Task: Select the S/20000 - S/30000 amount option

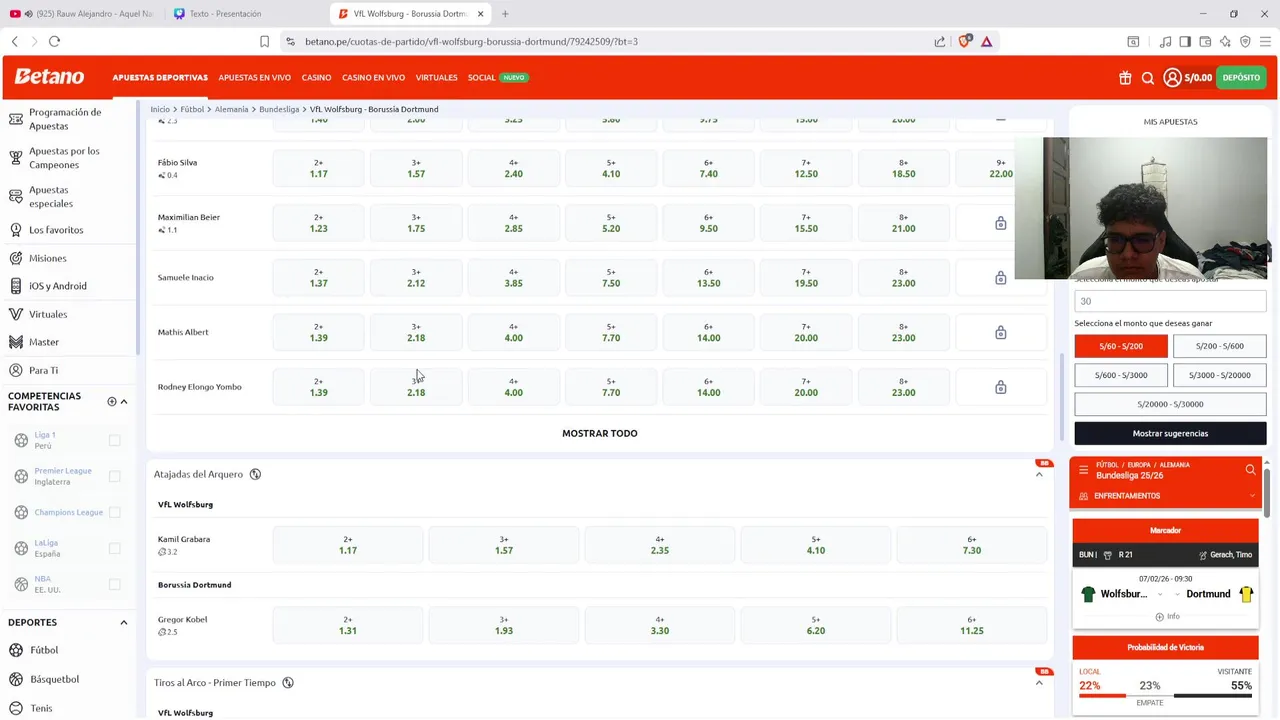Action: pyautogui.click(x=1170, y=404)
